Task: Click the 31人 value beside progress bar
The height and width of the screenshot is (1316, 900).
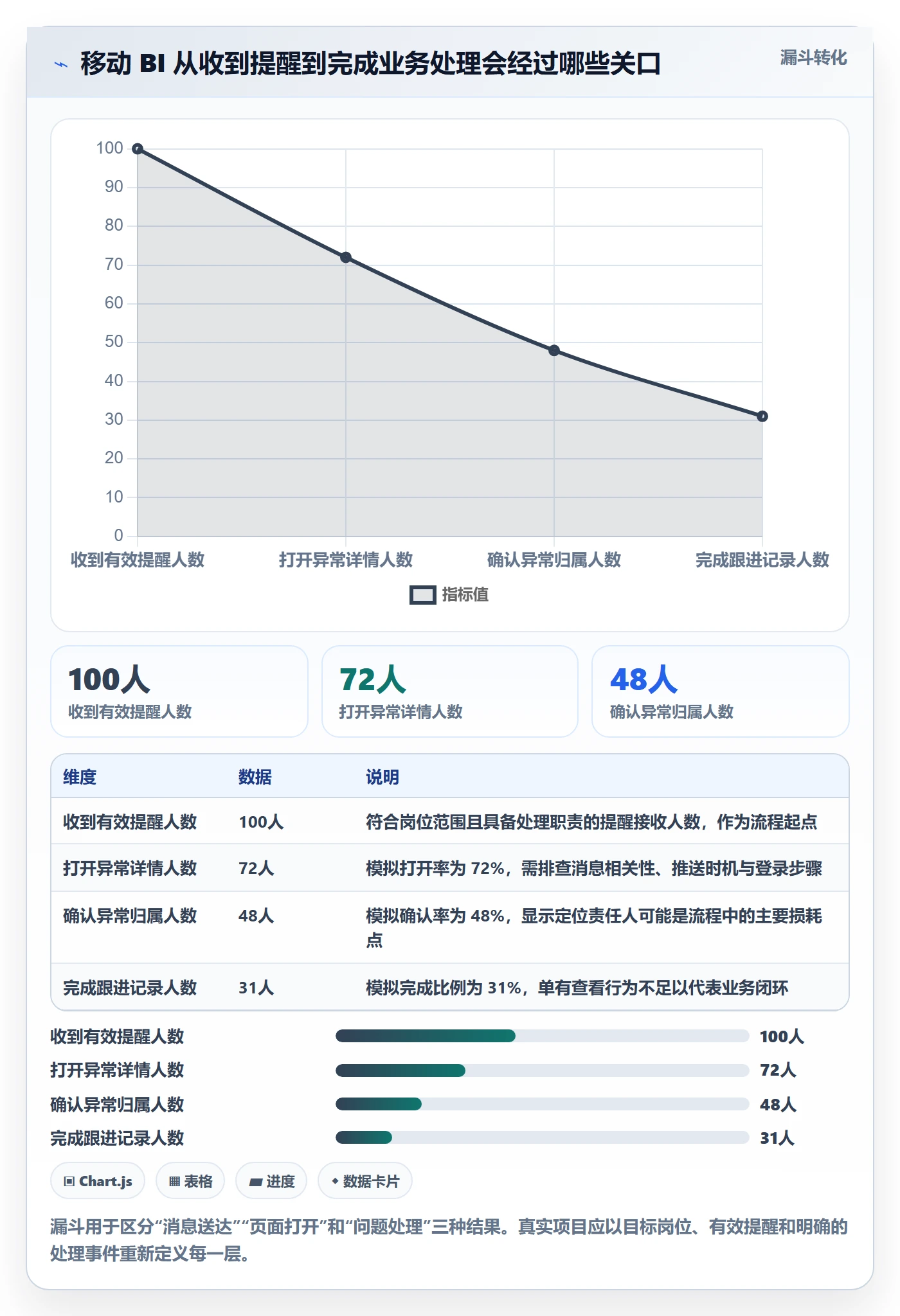Action: [x=777, y=1138]
